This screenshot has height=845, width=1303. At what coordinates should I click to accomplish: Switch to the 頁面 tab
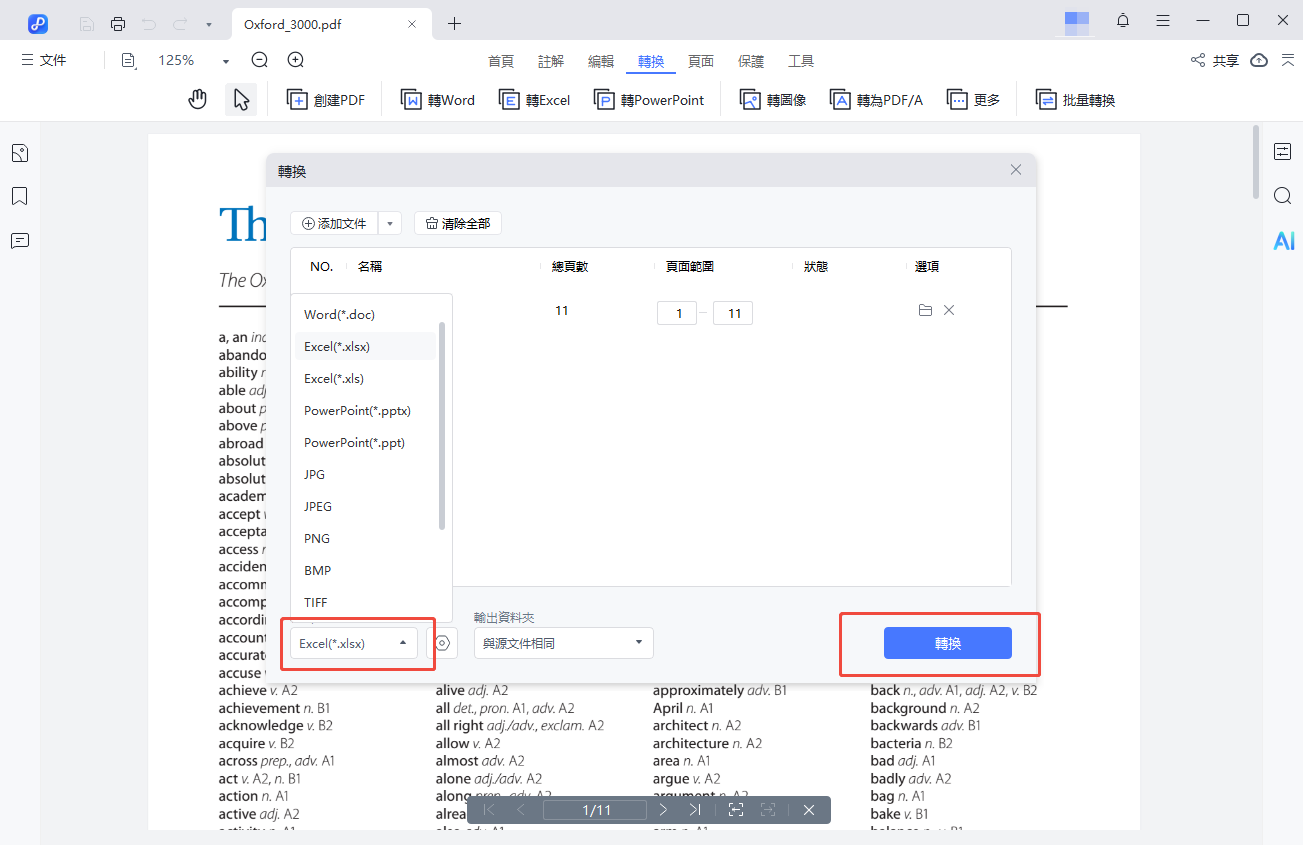point(701,61)
